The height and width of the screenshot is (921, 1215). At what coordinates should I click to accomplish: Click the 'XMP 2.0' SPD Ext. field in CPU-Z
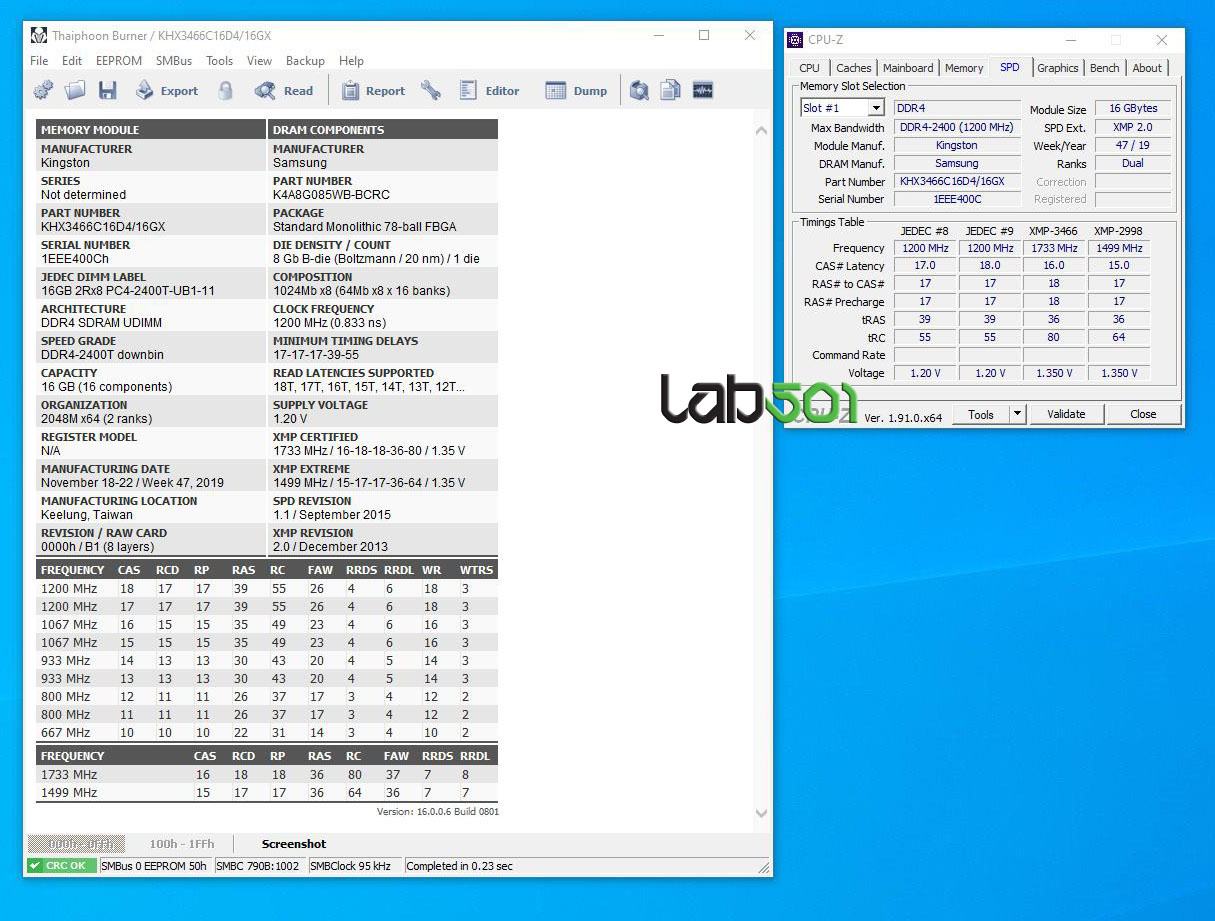[1133, 127]
